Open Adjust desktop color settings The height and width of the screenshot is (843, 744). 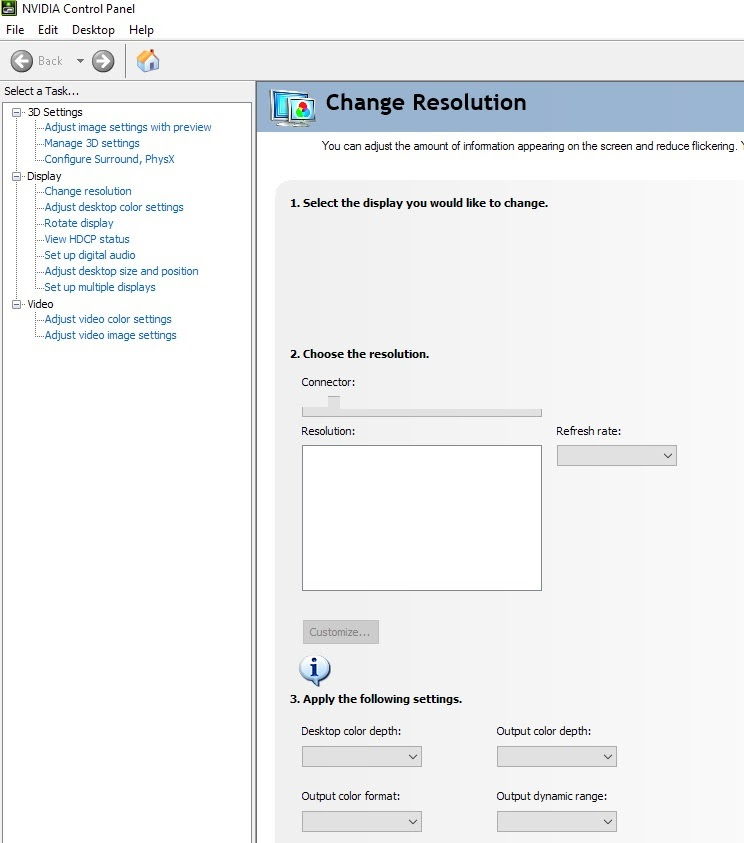[x=114, y=208]
